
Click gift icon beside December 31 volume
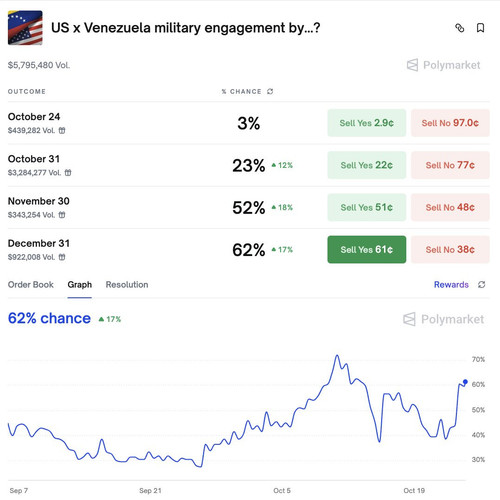click(x=62, y=257)
